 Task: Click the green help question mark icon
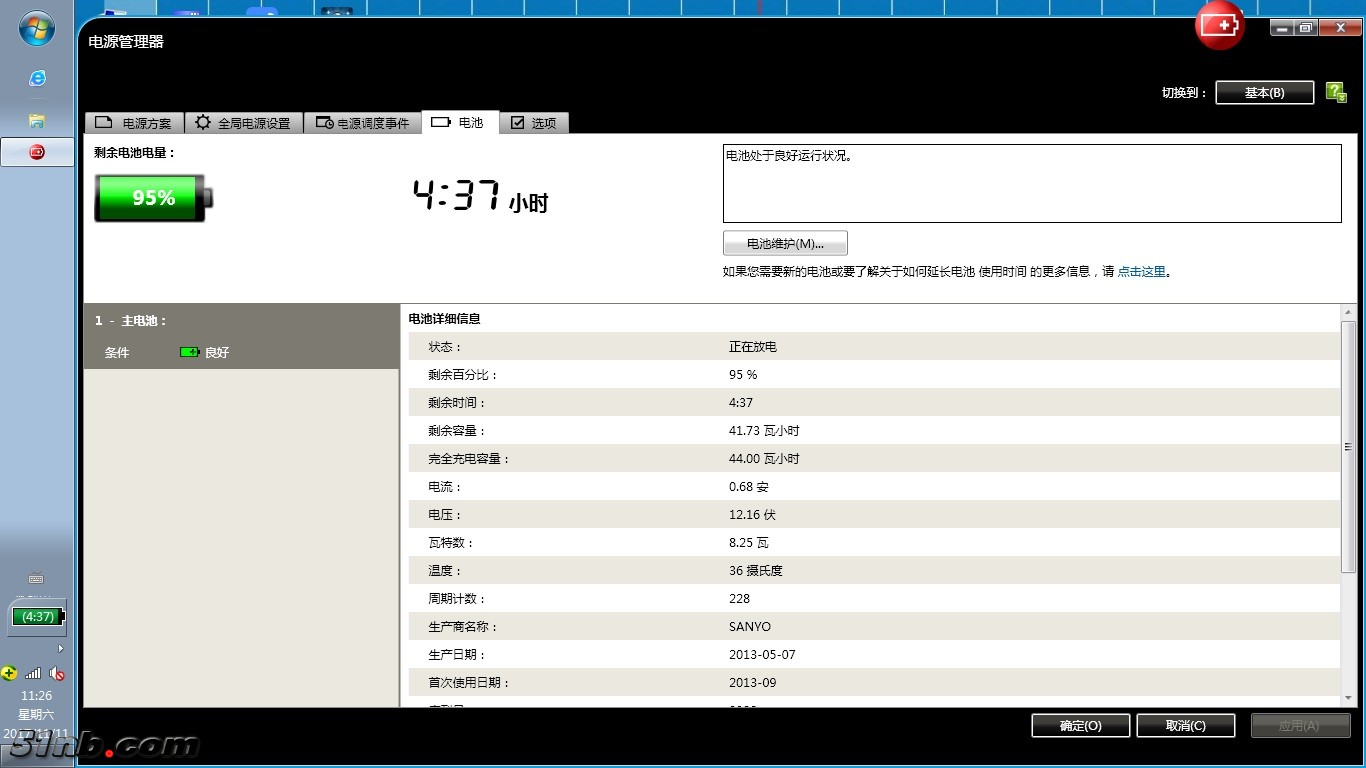pyautogui.click(x=1335, y=92)
